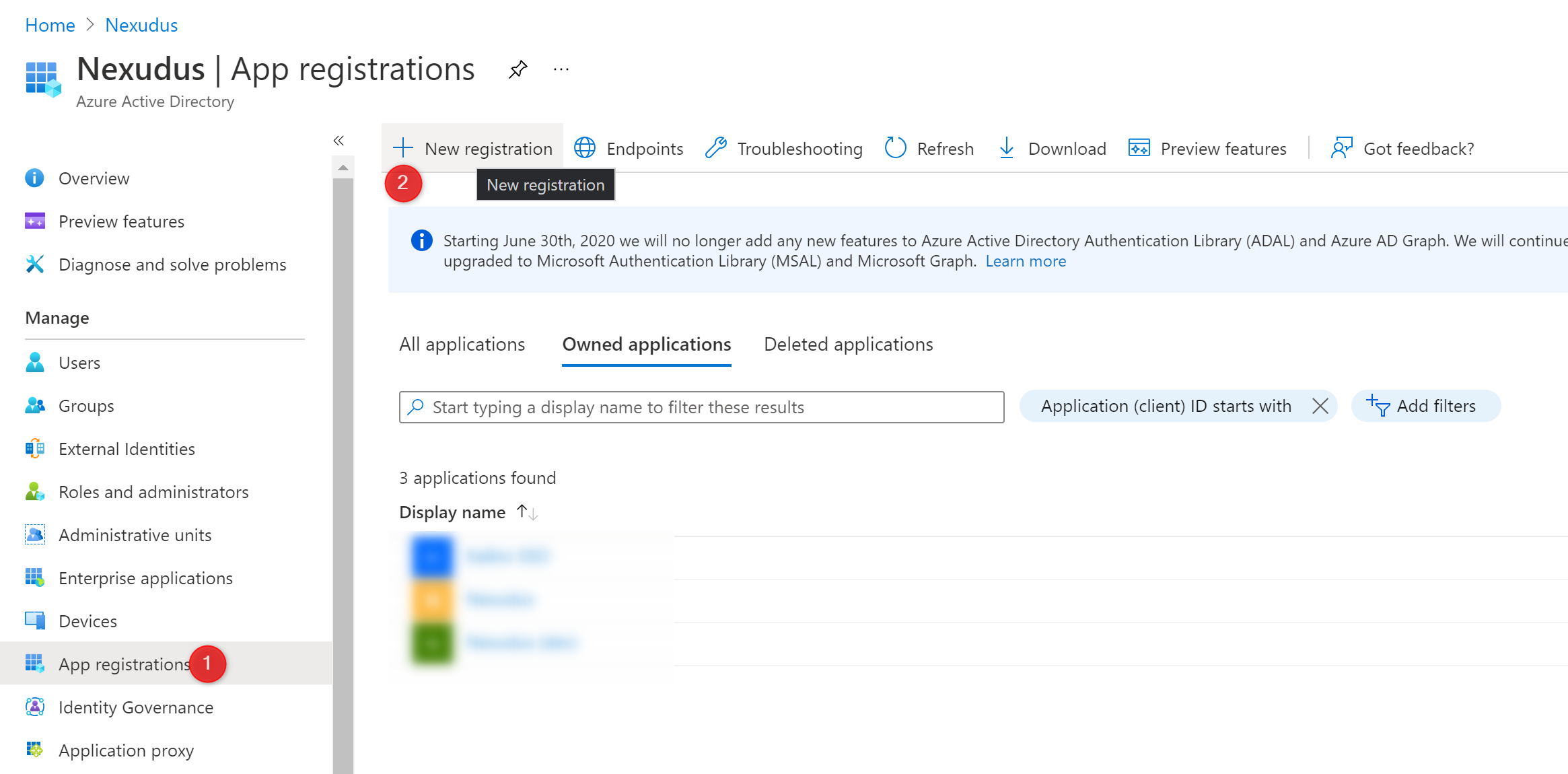Click the Application (client) ID starts with filter
1568x774 pixels.
pos(1166,406)
